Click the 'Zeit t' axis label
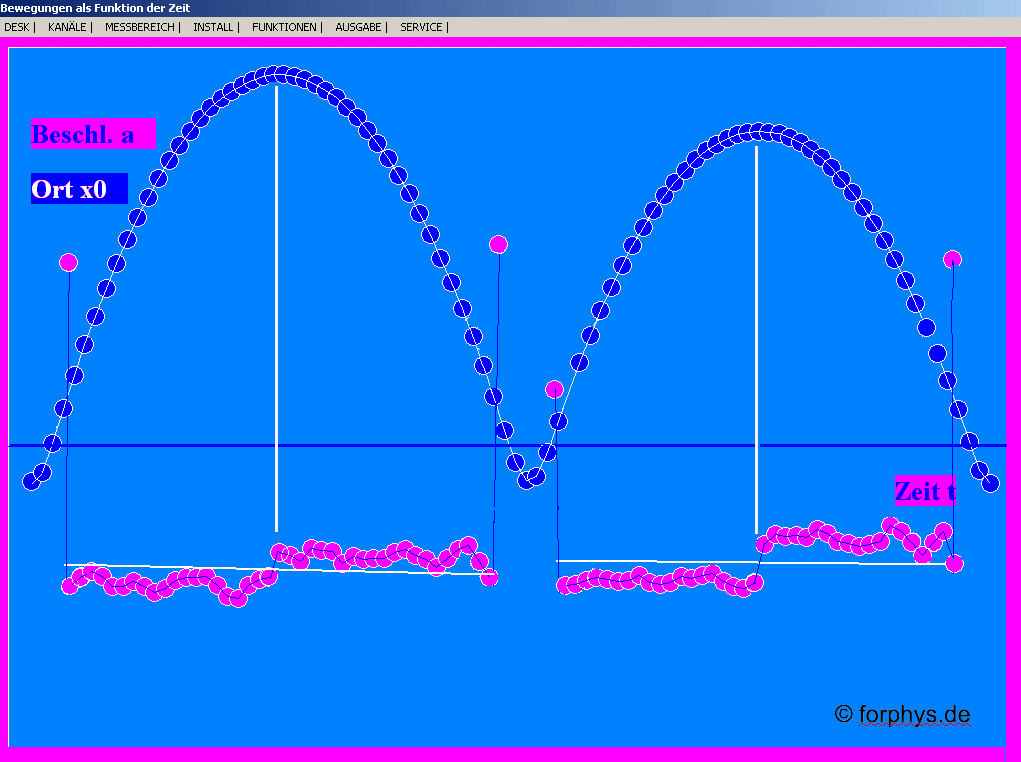The image size is (1021, 762). pyautogui.click(x=924, y=491)
